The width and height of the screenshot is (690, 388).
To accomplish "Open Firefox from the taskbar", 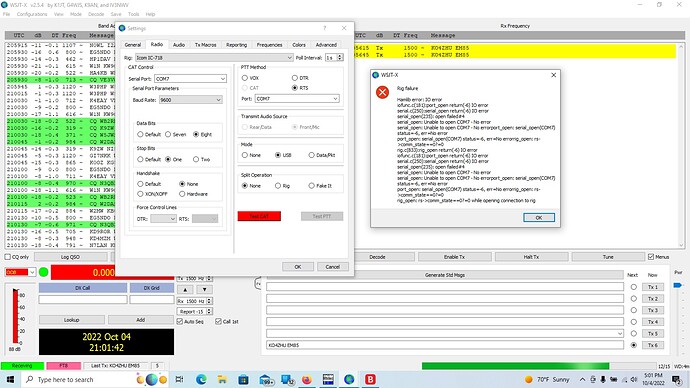I will pyautogui.click(x=307, y=379).
